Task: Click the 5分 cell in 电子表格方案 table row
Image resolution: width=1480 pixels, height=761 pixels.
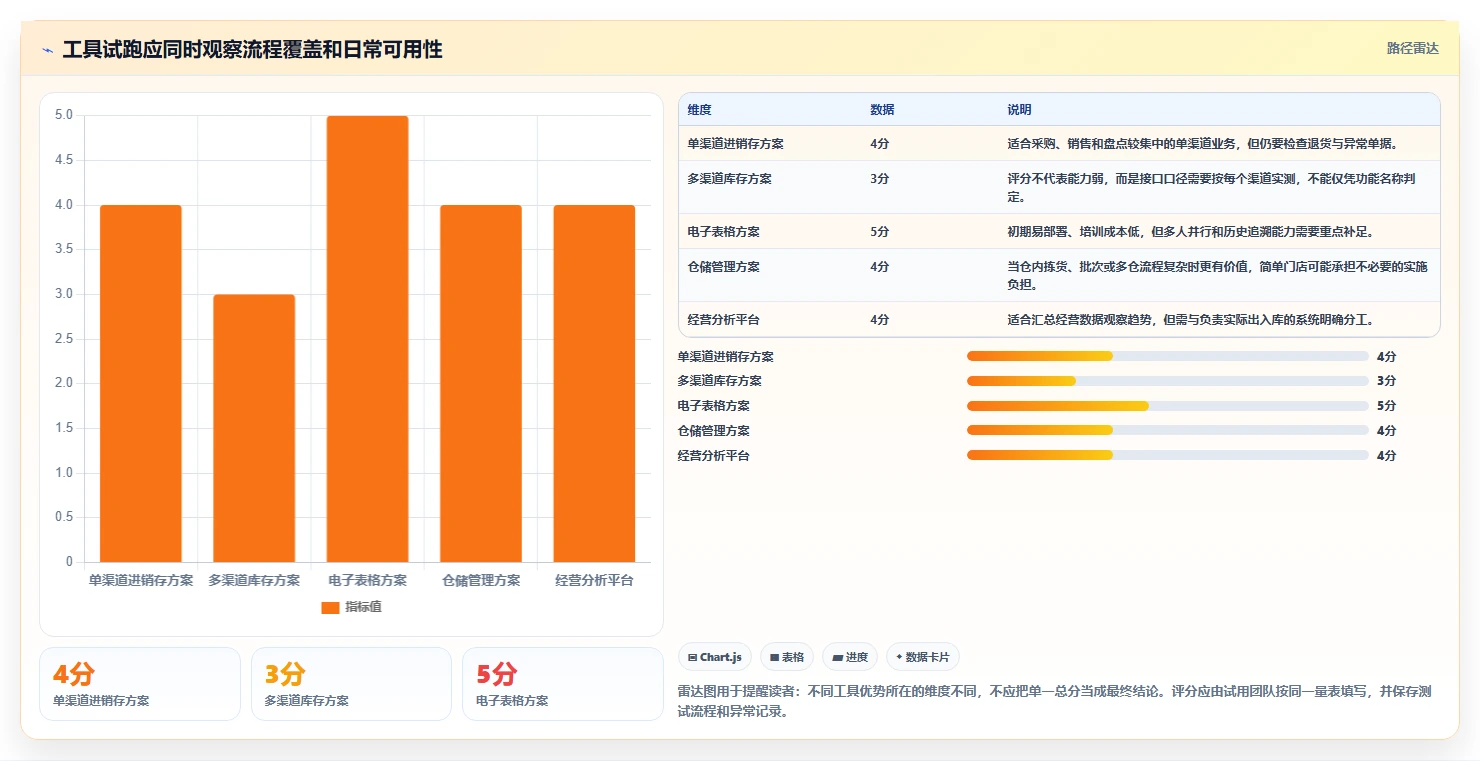Action: click(x=879, y=232)
